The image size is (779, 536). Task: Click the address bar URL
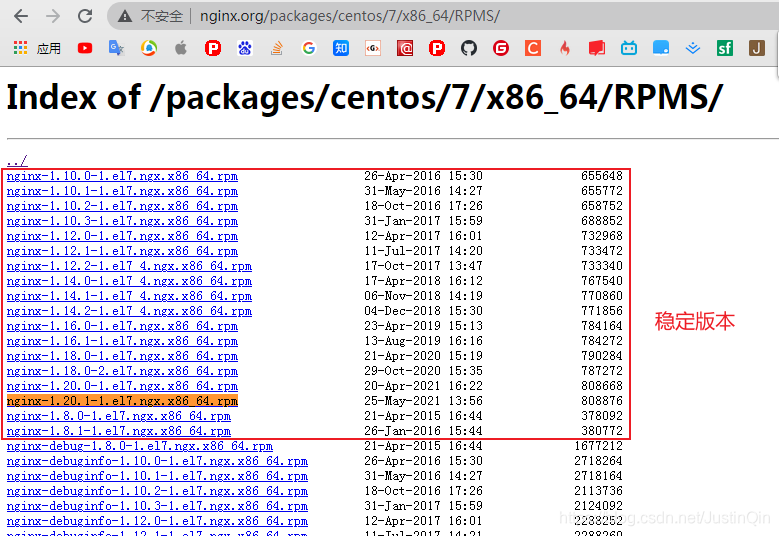[350, 16]
